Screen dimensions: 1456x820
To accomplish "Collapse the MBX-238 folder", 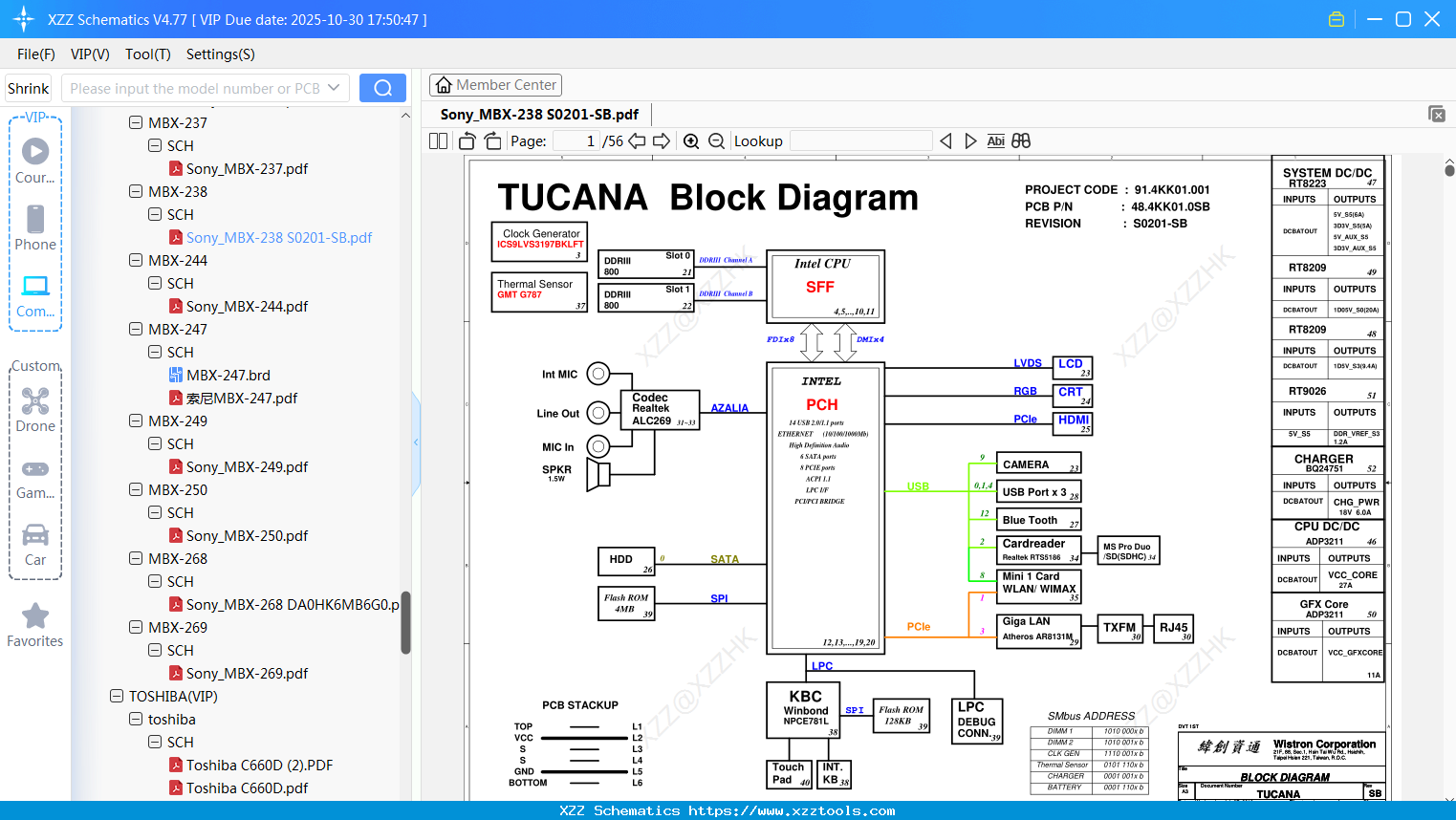I will coord(136,191).
